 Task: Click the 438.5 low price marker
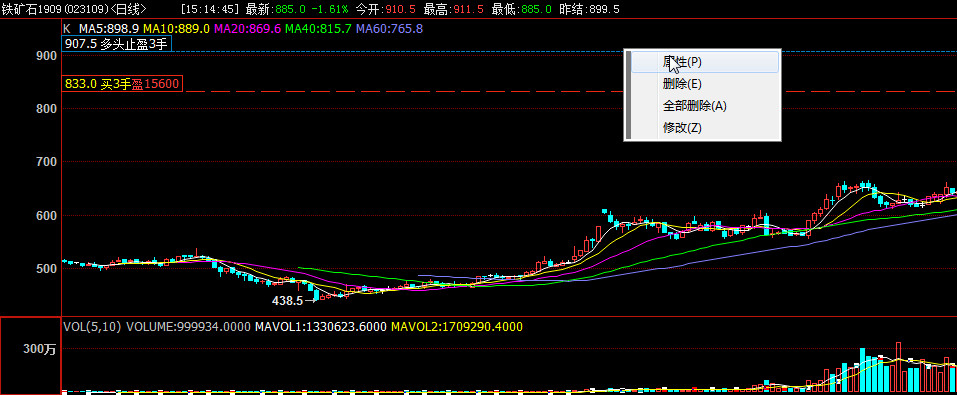click(287, 300)
